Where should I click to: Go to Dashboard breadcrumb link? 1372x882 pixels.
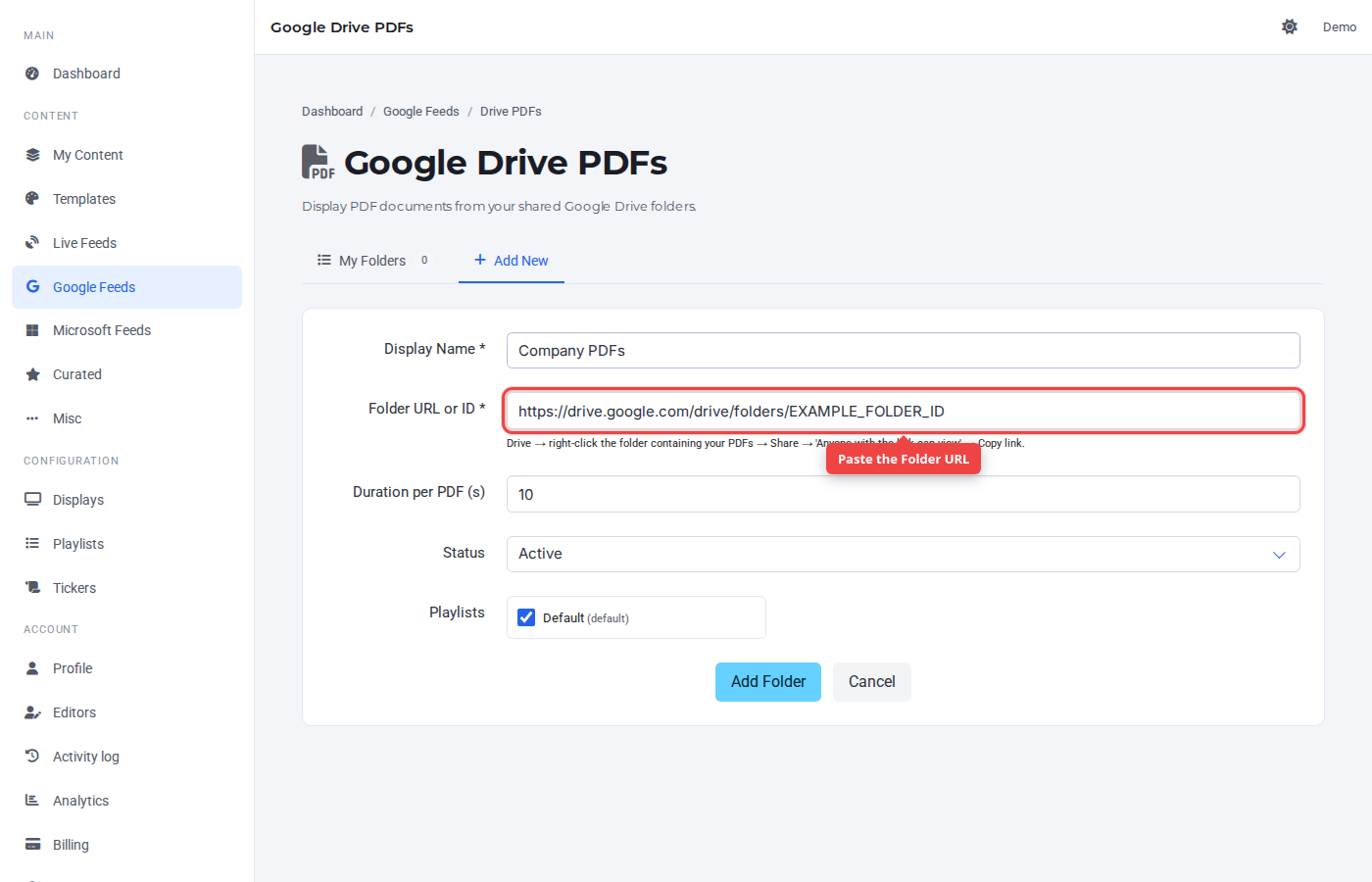[x=332, y=112]
